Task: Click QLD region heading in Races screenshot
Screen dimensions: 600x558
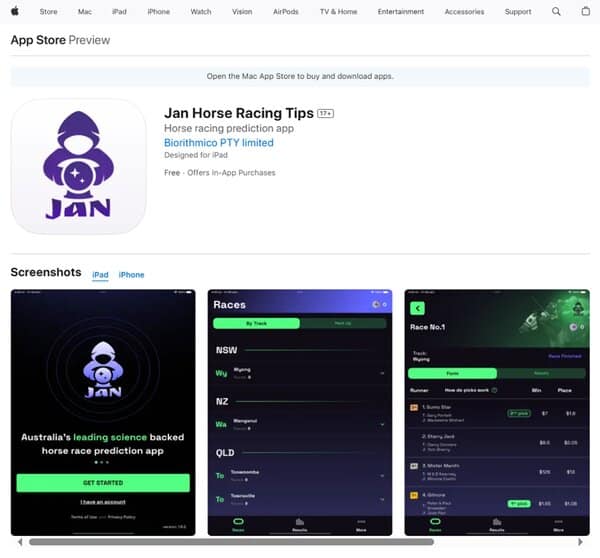Action: (x=225, y=453)
